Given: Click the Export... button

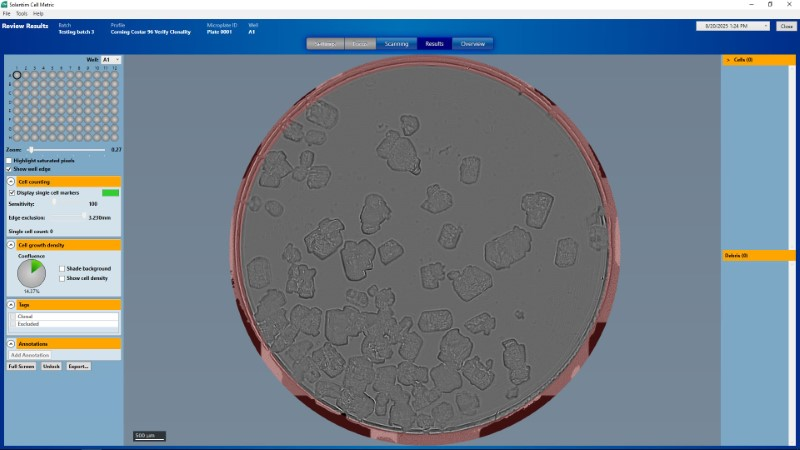Looking at the screenshot, I should (78, 366).
